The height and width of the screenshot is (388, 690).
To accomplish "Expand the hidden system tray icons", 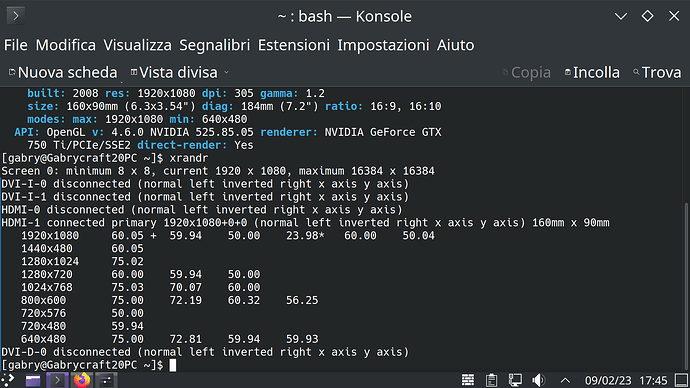I will click(565, 381).
